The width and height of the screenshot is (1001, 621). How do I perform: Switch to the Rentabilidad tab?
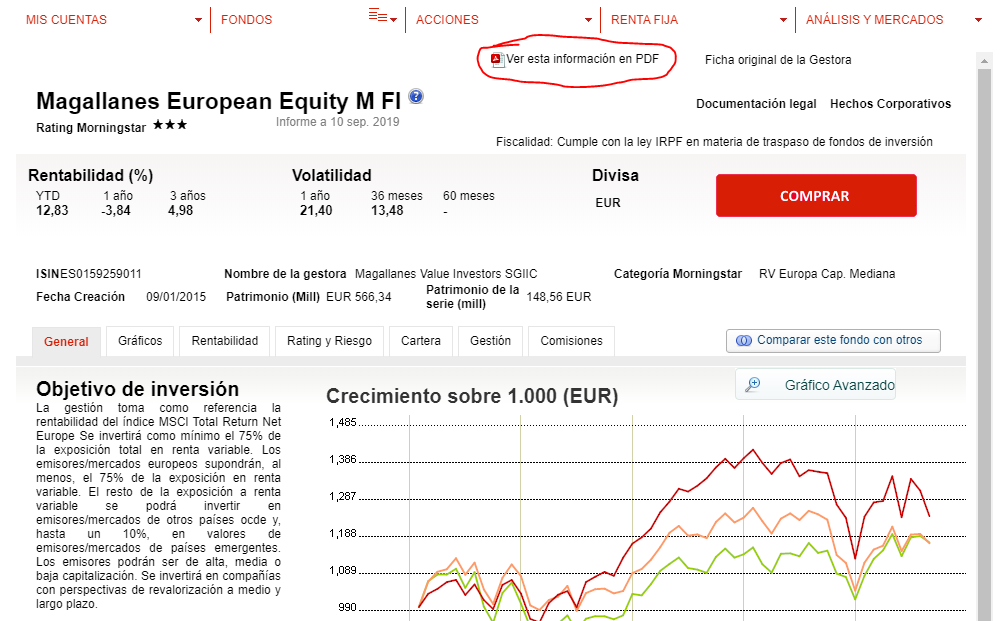225,341
